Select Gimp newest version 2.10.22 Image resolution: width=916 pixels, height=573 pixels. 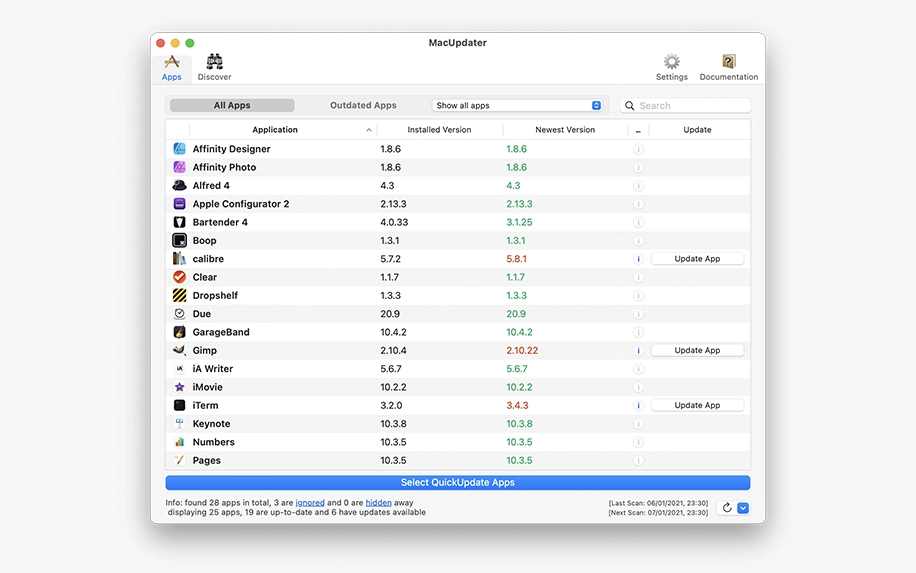(x=522, y=350)
